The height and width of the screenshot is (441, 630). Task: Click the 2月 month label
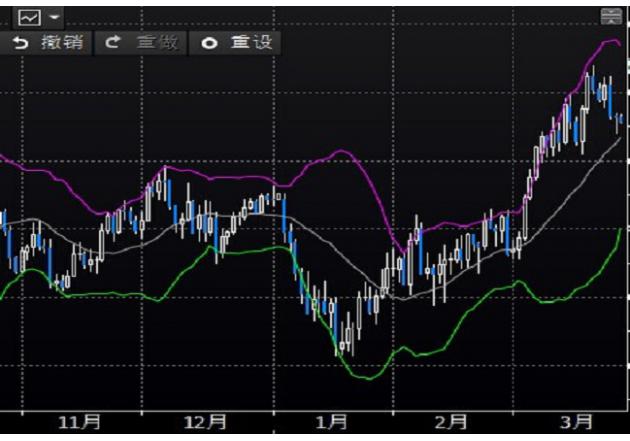[451, 423]
